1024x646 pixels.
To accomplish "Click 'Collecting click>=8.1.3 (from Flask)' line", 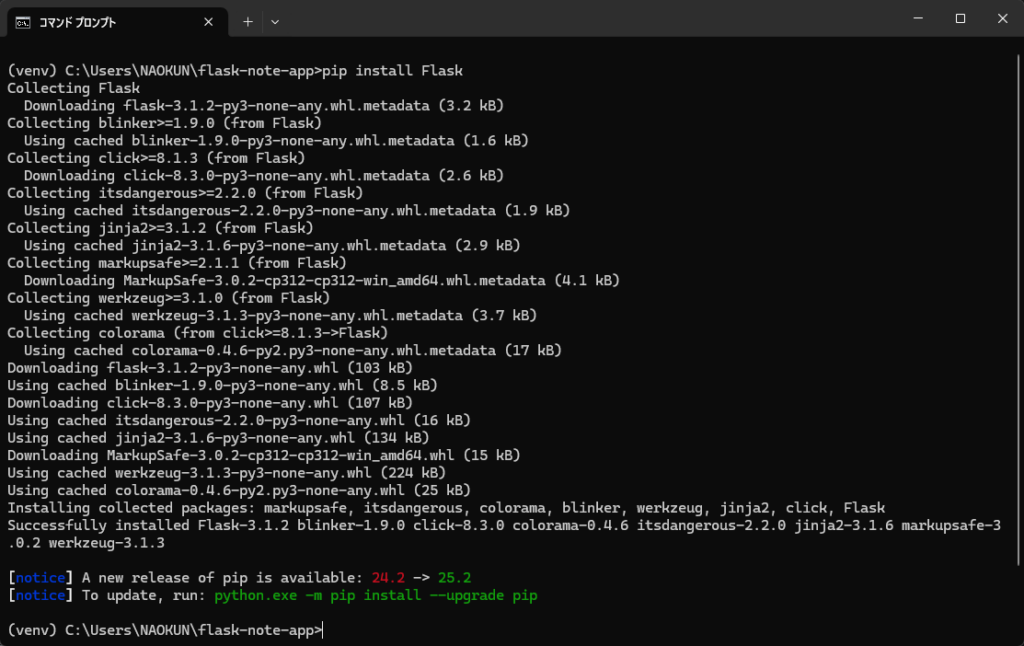I will click(156, 158).
